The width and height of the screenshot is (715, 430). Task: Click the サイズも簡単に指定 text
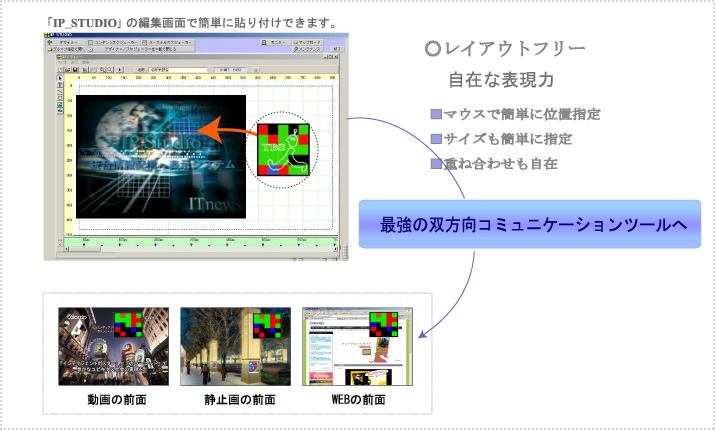coord(508,139)
